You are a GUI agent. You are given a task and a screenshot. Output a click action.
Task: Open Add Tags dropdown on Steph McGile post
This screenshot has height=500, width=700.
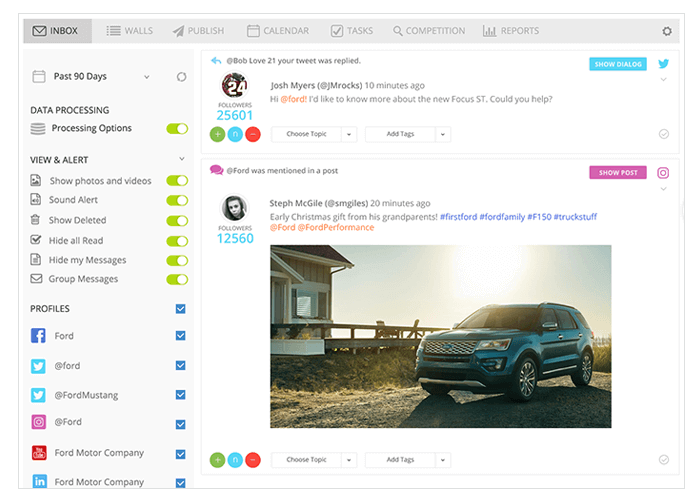408,459
